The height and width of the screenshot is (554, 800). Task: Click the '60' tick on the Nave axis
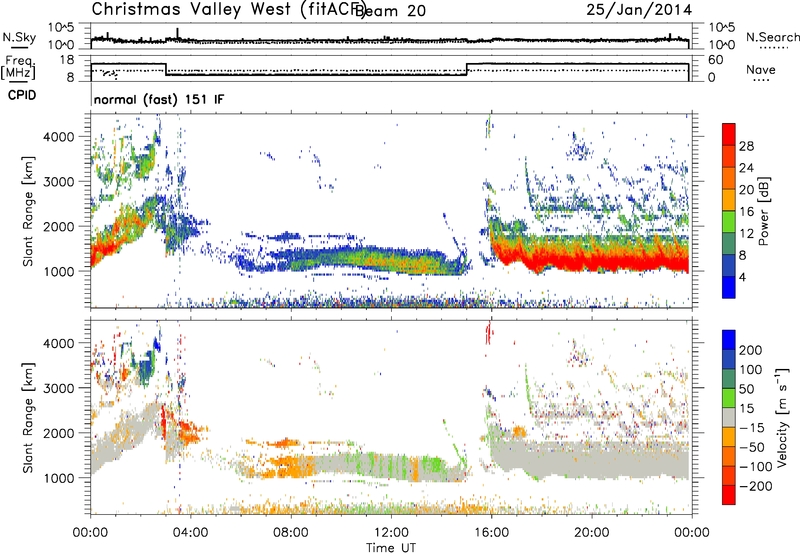point(716,60)
